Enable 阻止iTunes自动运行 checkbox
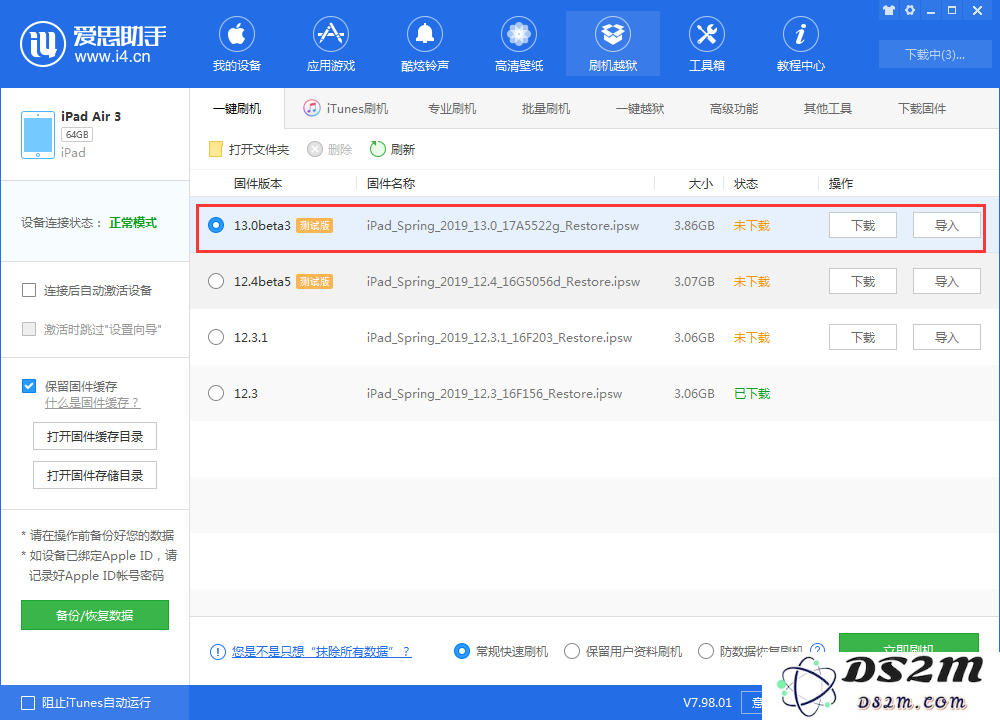Screen dimensions: 1000x720 pos(28,703)
